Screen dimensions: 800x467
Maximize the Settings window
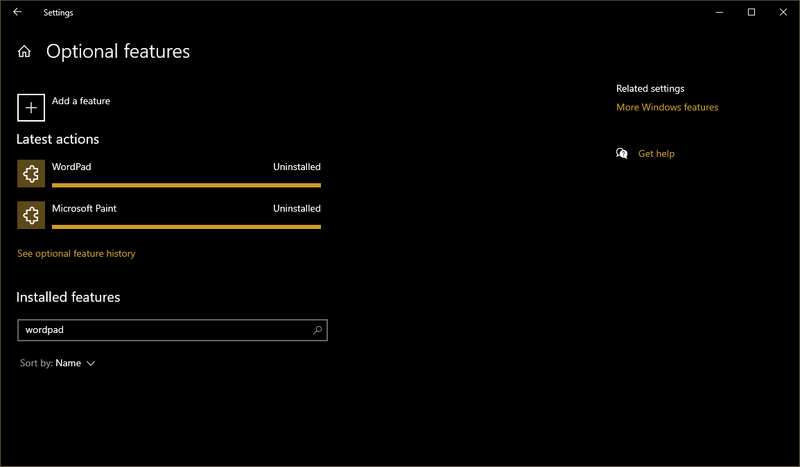[751, 12]
